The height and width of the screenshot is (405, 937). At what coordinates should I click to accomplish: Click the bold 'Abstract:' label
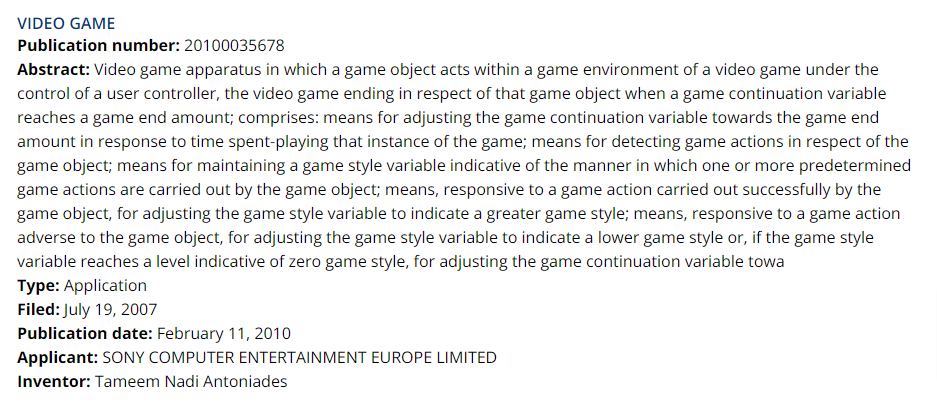pos(53,70)
